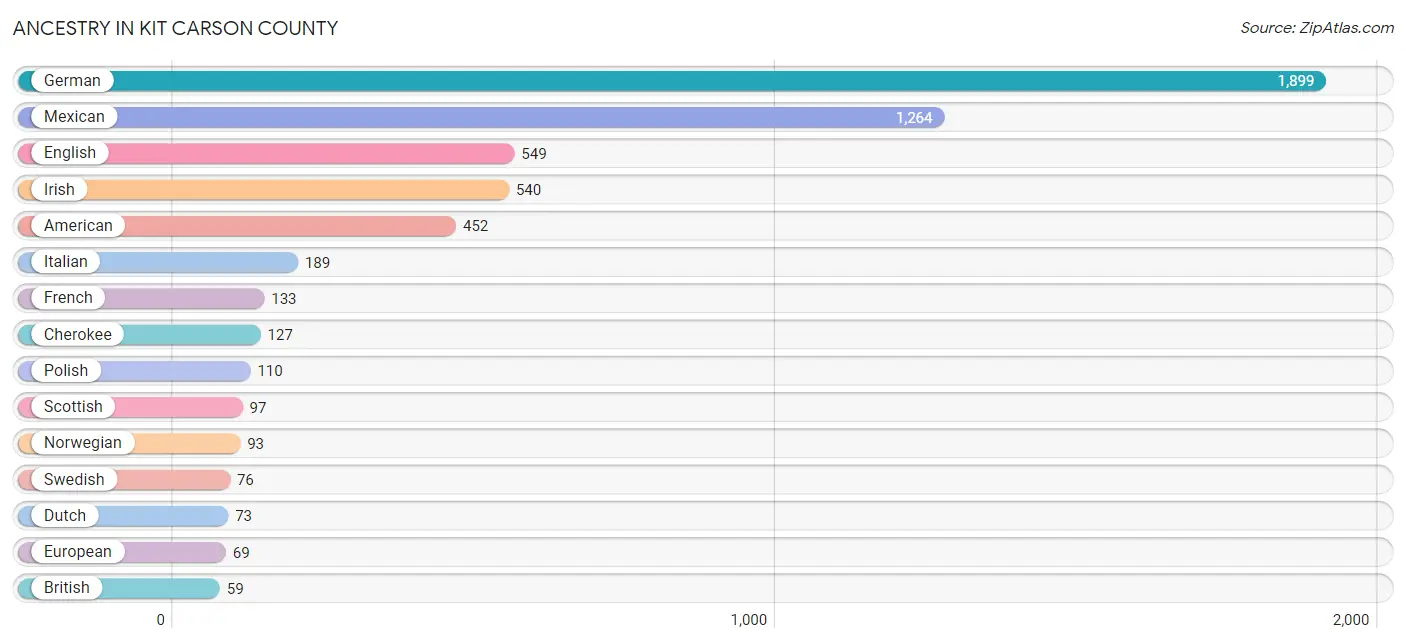Viewport: 1406px width, 644px height.
Task: Click the 93 value beside Norwegian
Action: coord(256,444)
